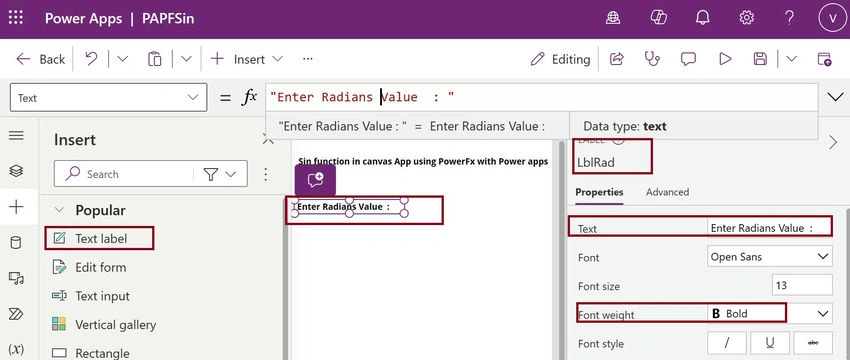Screen dimensions: 850x360
Task: Click the publish icon
Action: tap(824, 59)
